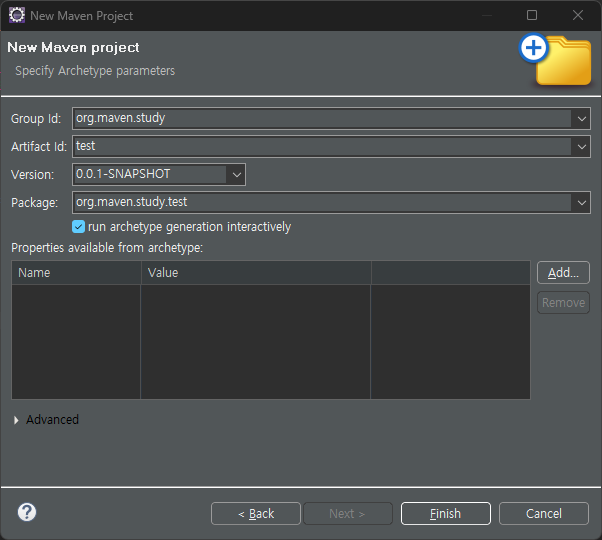
Task: Click the Add... button
Action: [x=563, y=273]
